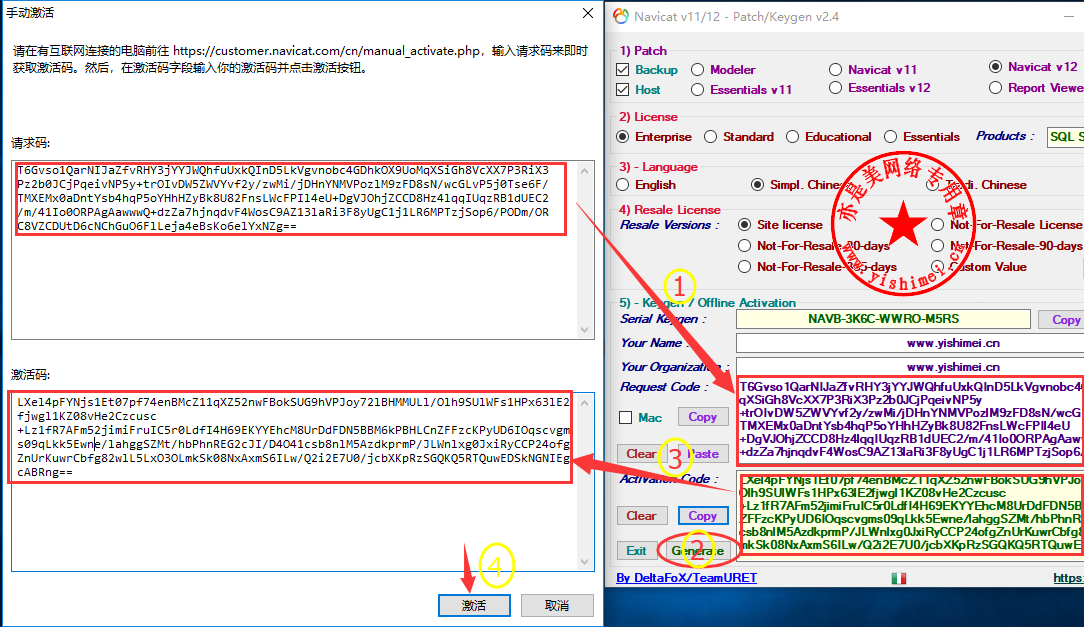Click the Navicat Patch/Keygen title bar icon
The image size is (1084, 627).
(x=621, y=16)
